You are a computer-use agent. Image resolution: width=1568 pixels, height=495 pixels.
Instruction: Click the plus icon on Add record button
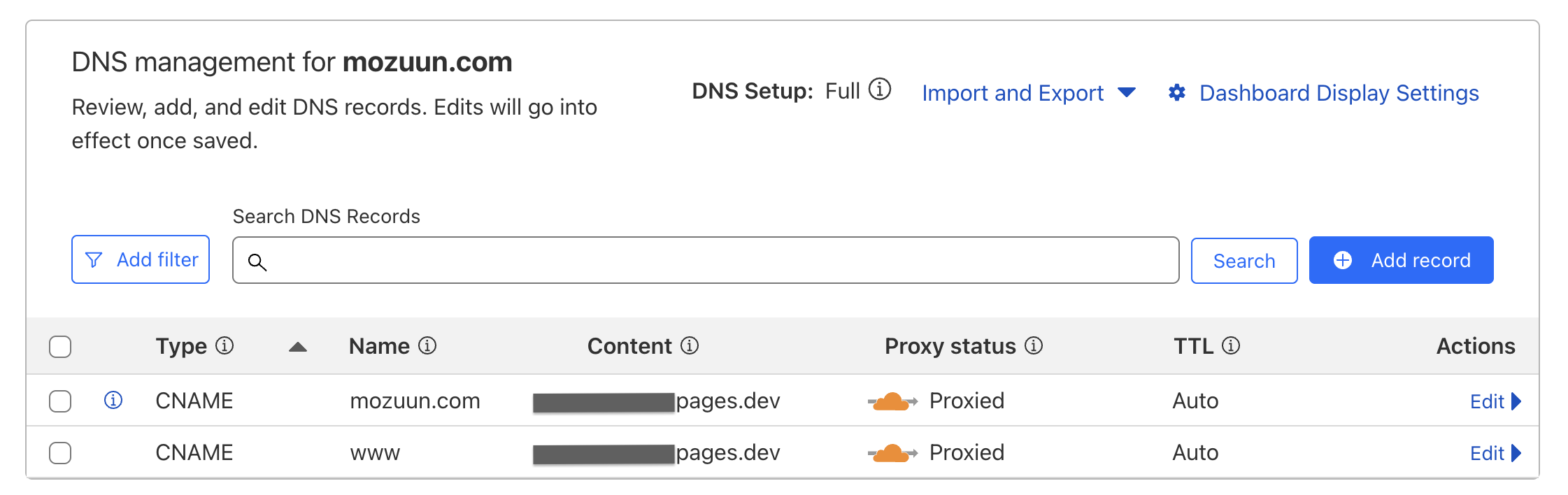[x=1343, y=260]
